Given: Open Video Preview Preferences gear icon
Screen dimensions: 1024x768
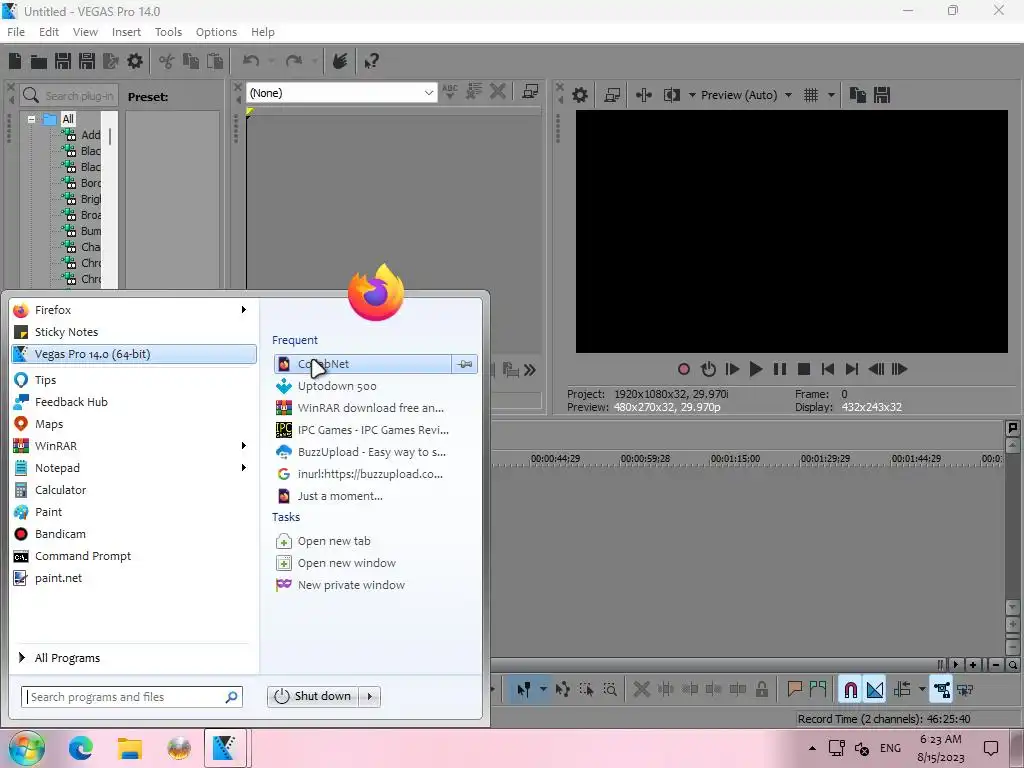Looking at the screenshot, I should click(x=579, y=95).
